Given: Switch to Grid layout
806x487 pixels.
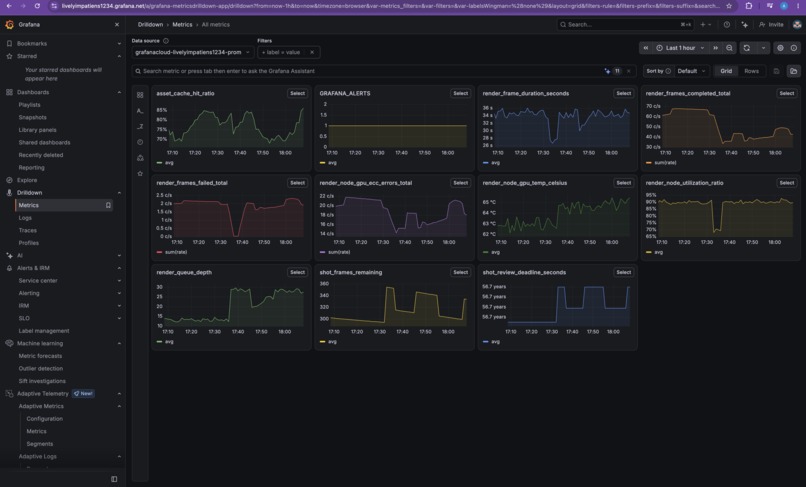Looking at the screenshot, I should point(726,71).
